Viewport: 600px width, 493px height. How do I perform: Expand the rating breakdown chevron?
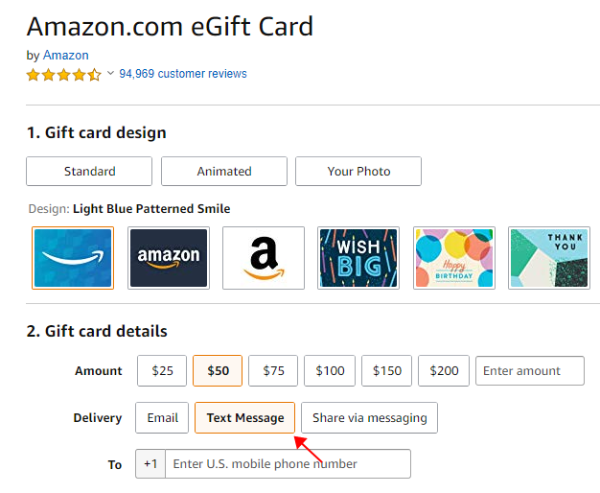click(x=110, y=73)
